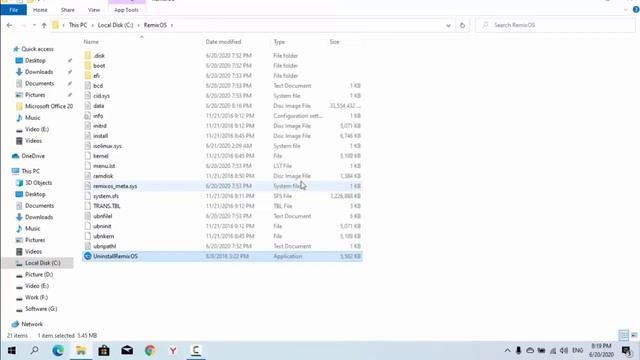Select system.sfs file
This screenshot has height=360, width=640.
click(222, 196)
